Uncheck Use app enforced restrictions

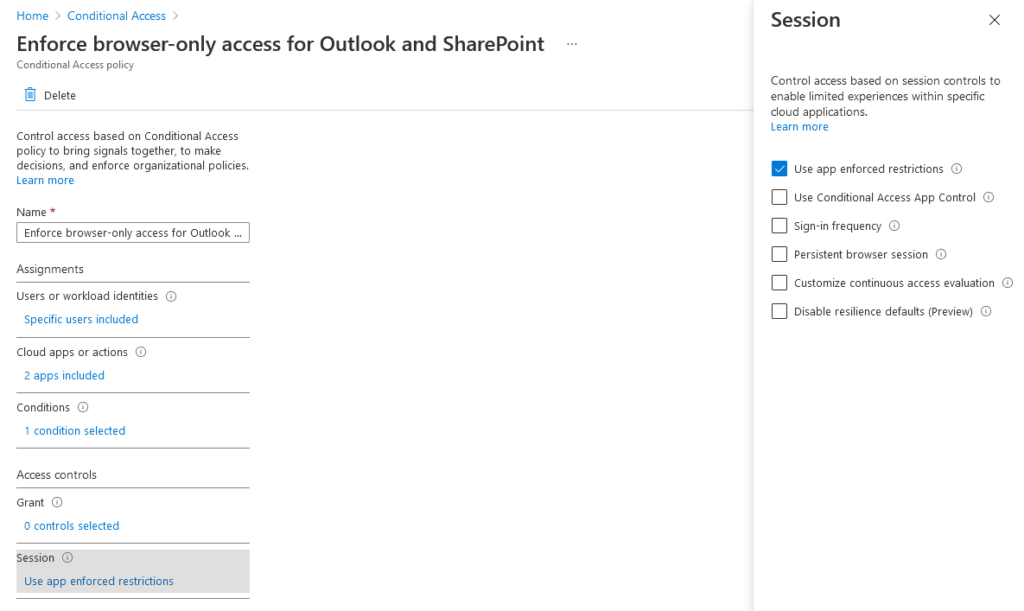(779, 168)
